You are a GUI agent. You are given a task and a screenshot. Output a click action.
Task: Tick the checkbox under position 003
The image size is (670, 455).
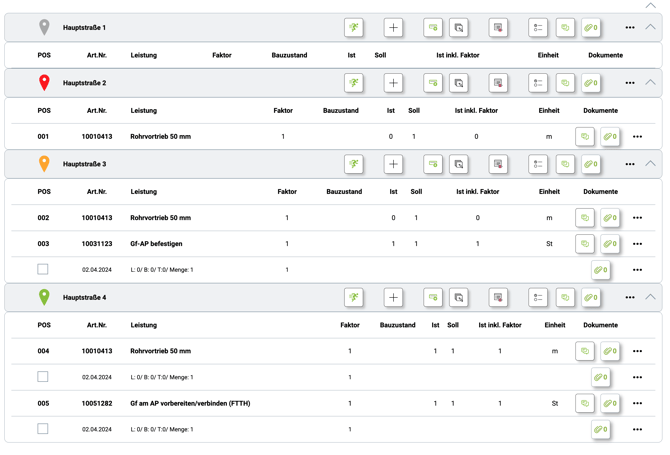click(43, 269)
